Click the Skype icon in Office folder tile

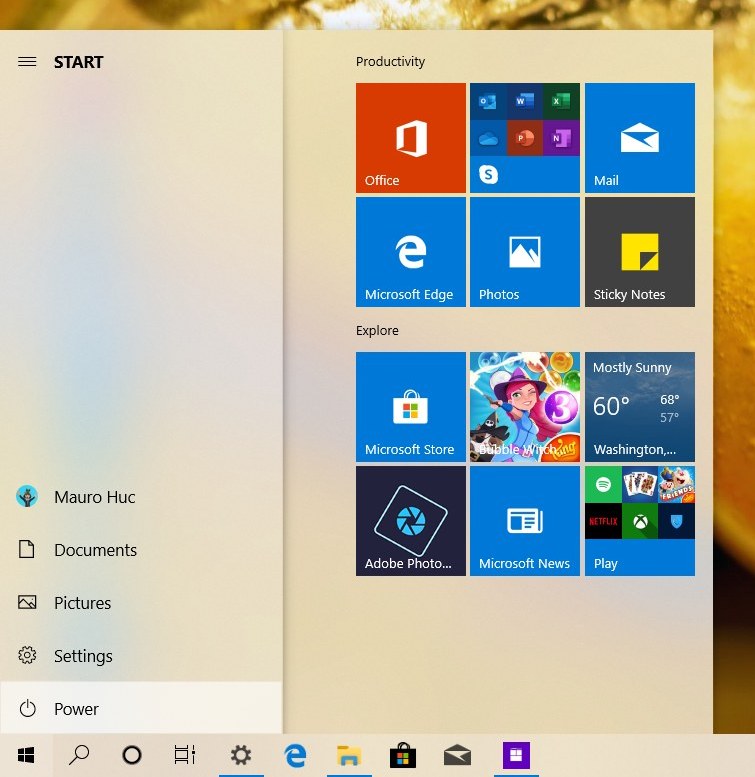point(488,174)
